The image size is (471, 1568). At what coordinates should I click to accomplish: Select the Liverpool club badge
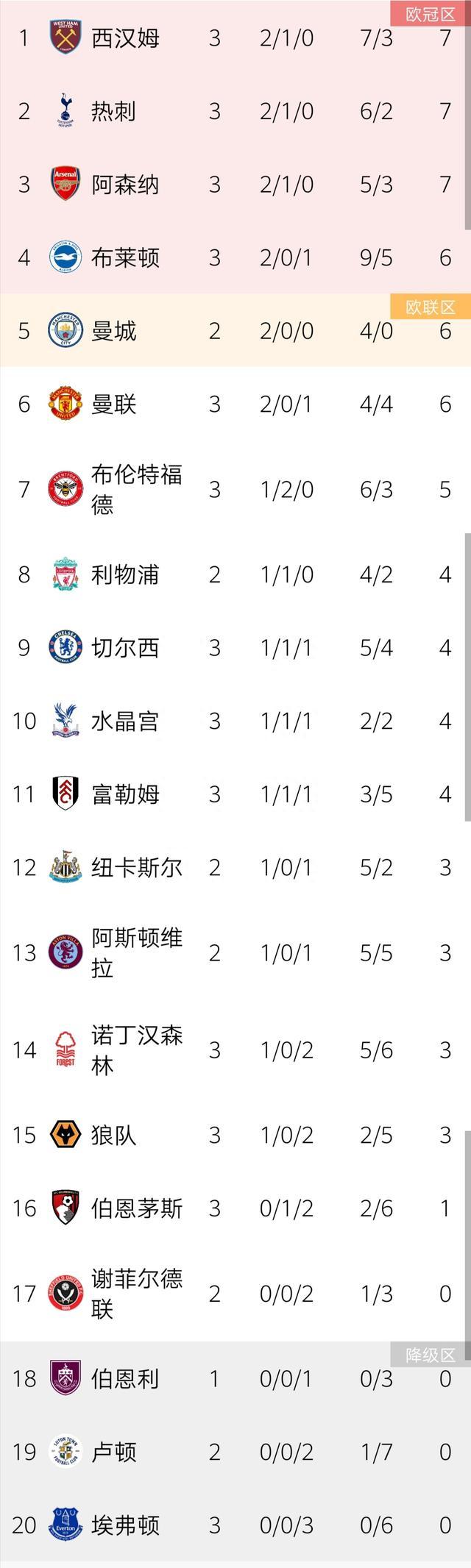[x=65, y=574]
